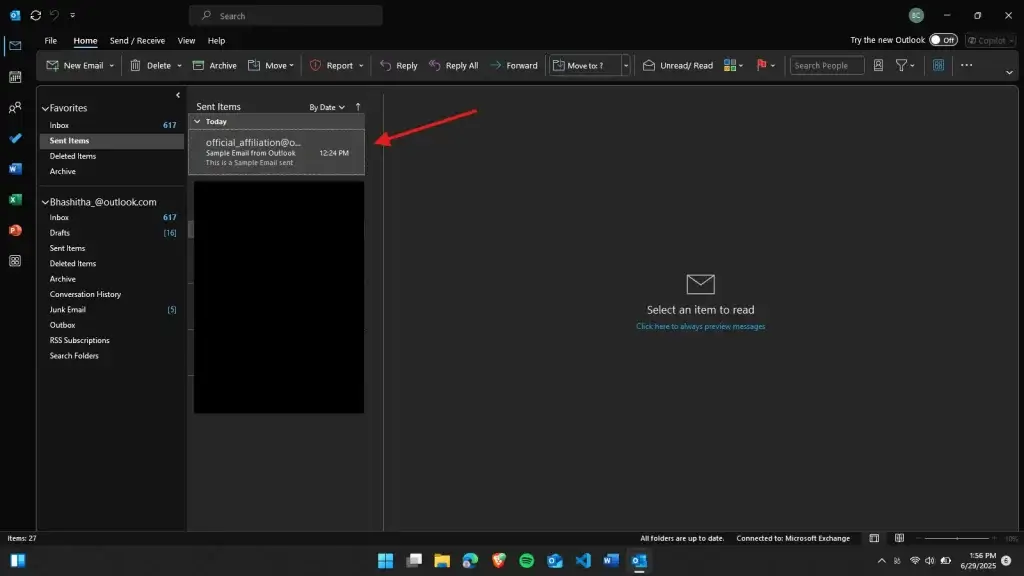Open the Mail module in the navigation bar
The width and height of the screenshot is (1024, 576).
15,46
